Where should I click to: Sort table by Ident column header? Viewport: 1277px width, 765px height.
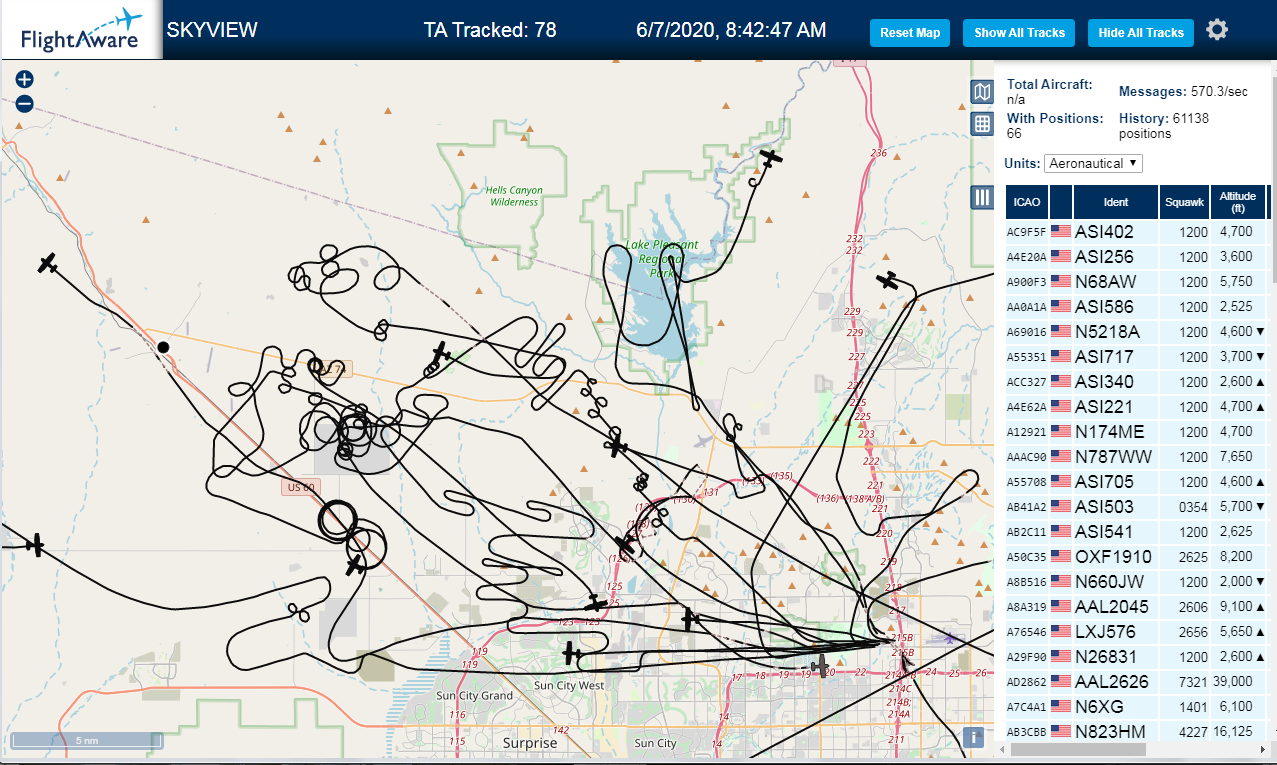(1116, 202)
